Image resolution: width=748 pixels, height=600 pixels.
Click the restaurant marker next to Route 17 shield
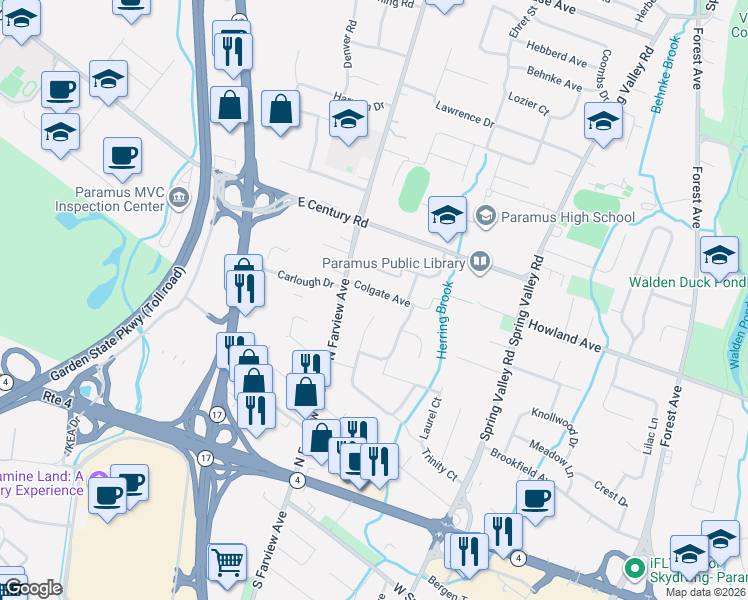tap(256, 412)
